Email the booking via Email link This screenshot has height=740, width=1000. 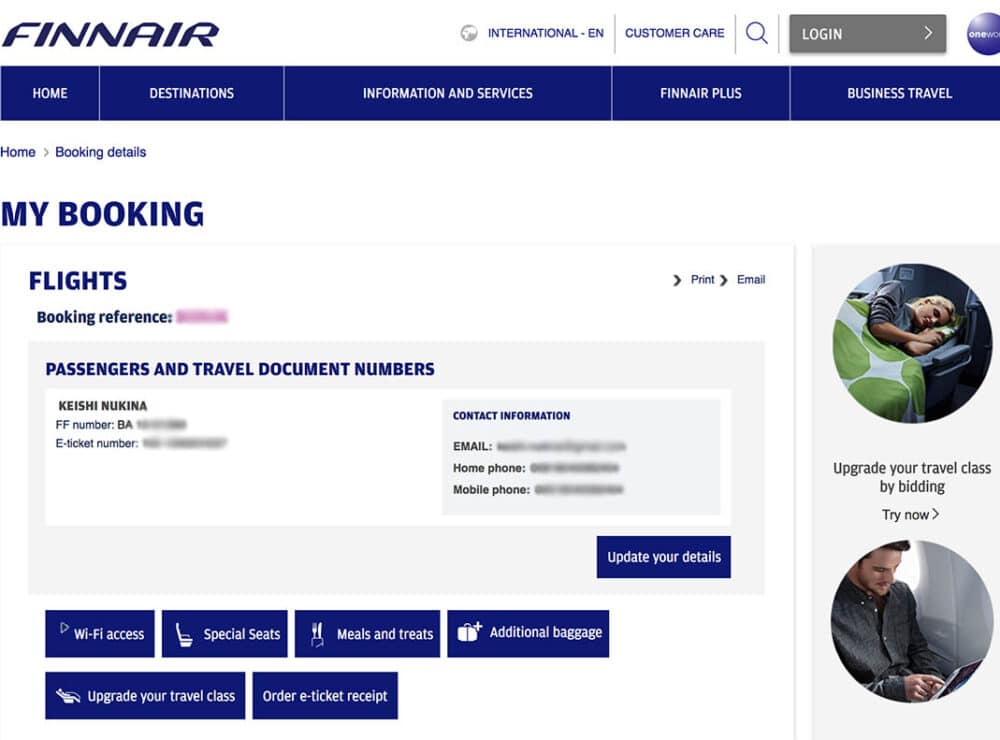(751, 279)
